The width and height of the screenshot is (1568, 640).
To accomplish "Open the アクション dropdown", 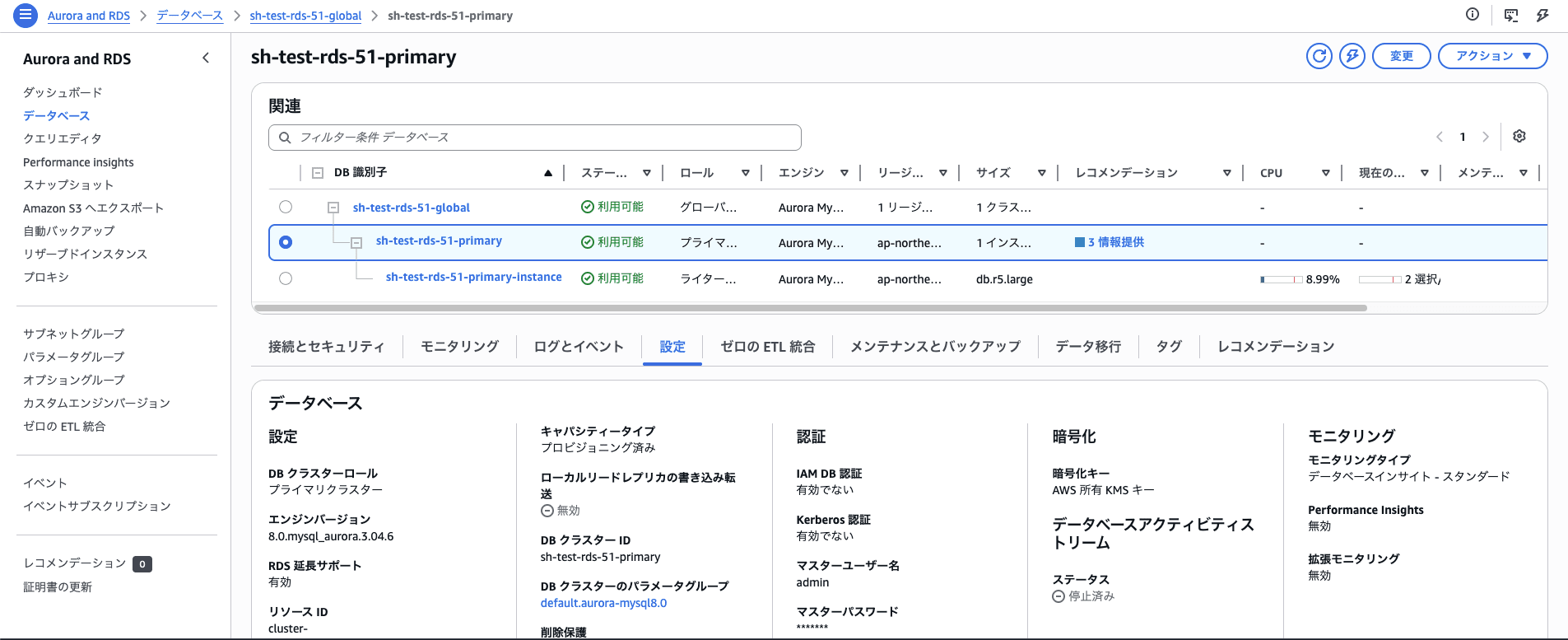I will [x=1492, y=56].
